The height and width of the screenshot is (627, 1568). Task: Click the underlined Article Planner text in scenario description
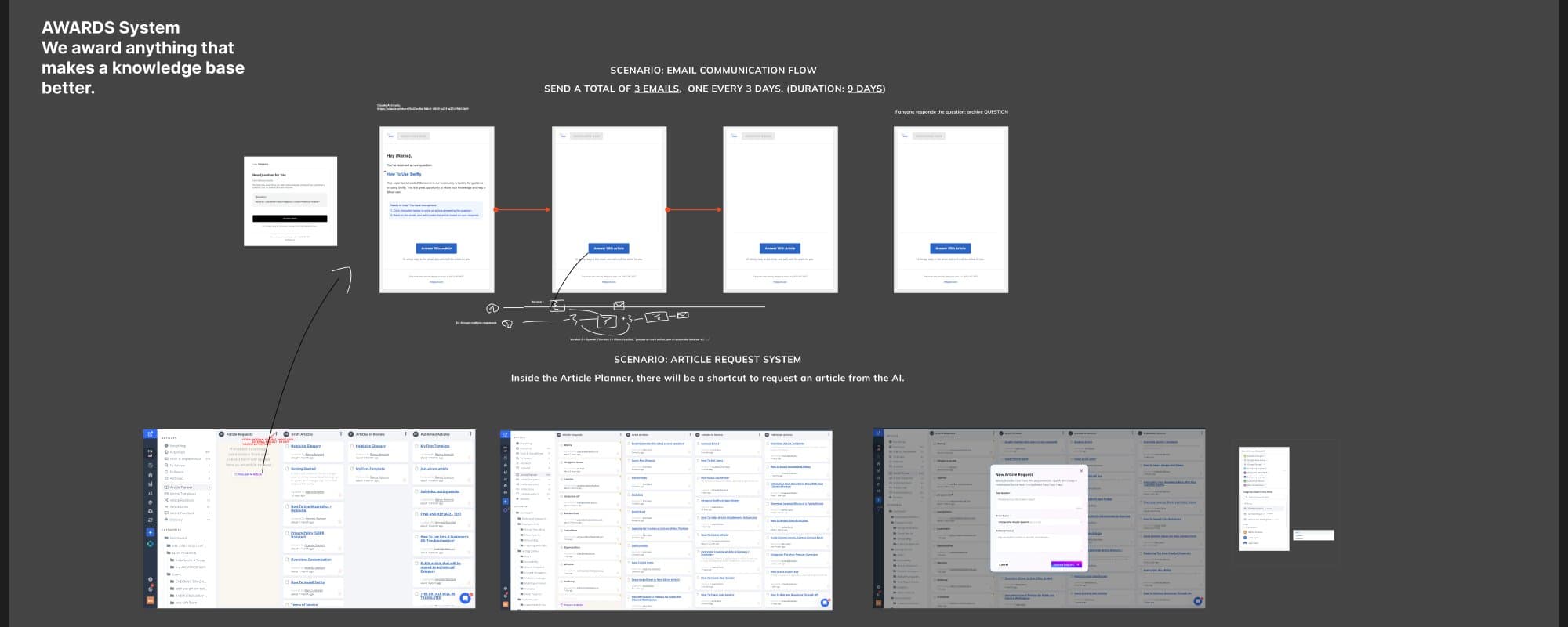[595, 378]
